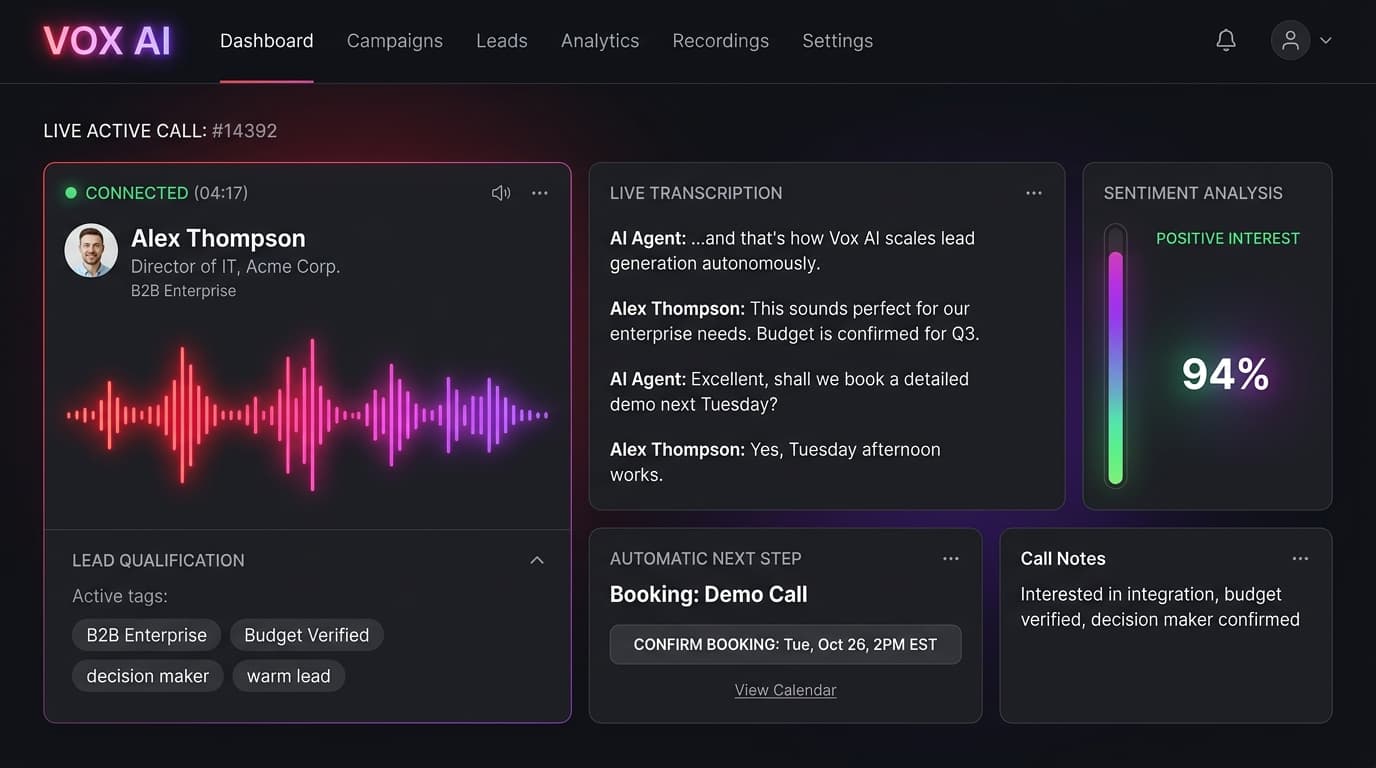
Task: Open the notifications bell
Action: coord(1226,40)
